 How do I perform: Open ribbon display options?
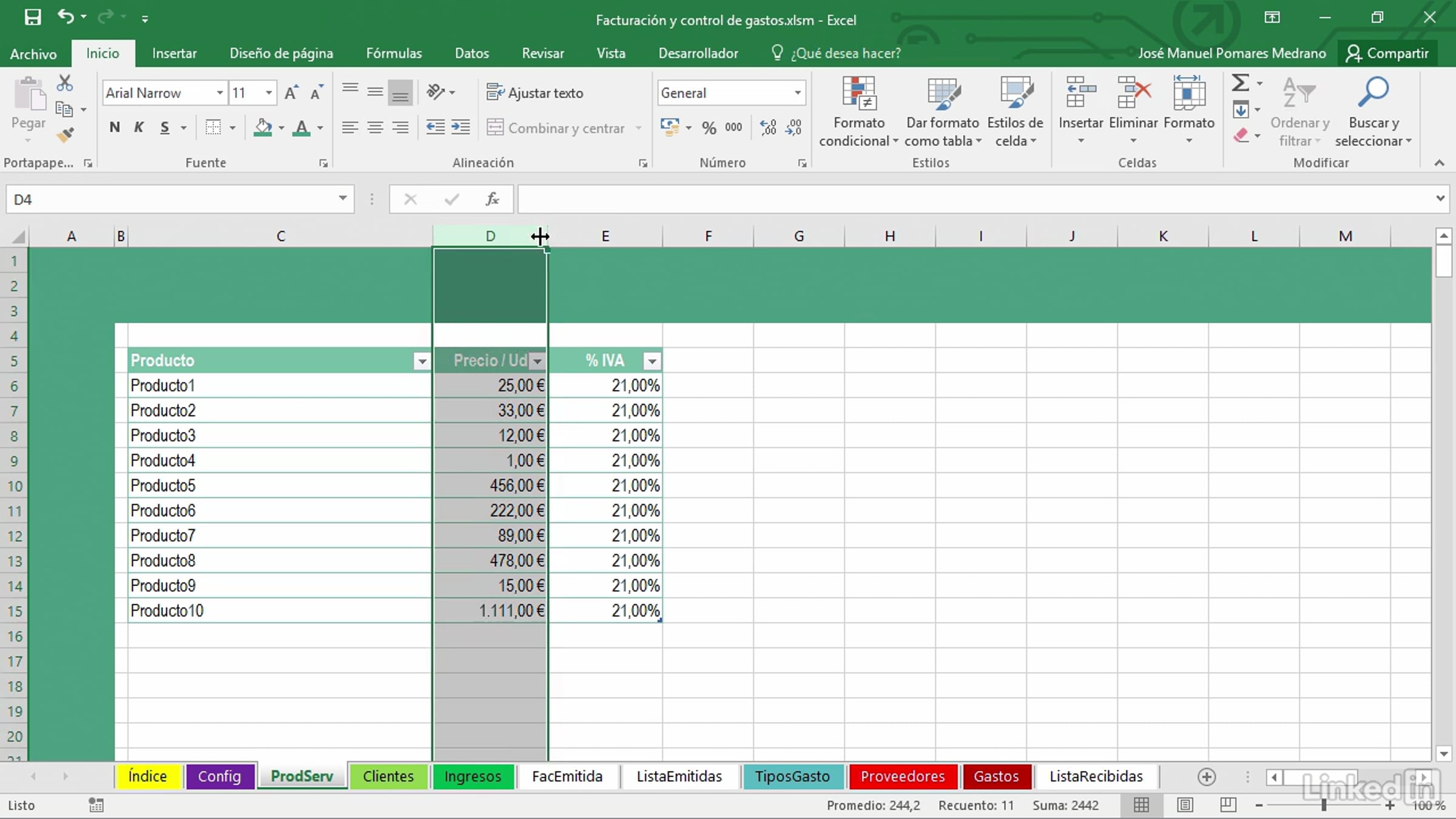pyautogui.click(x=1272, y=18)
